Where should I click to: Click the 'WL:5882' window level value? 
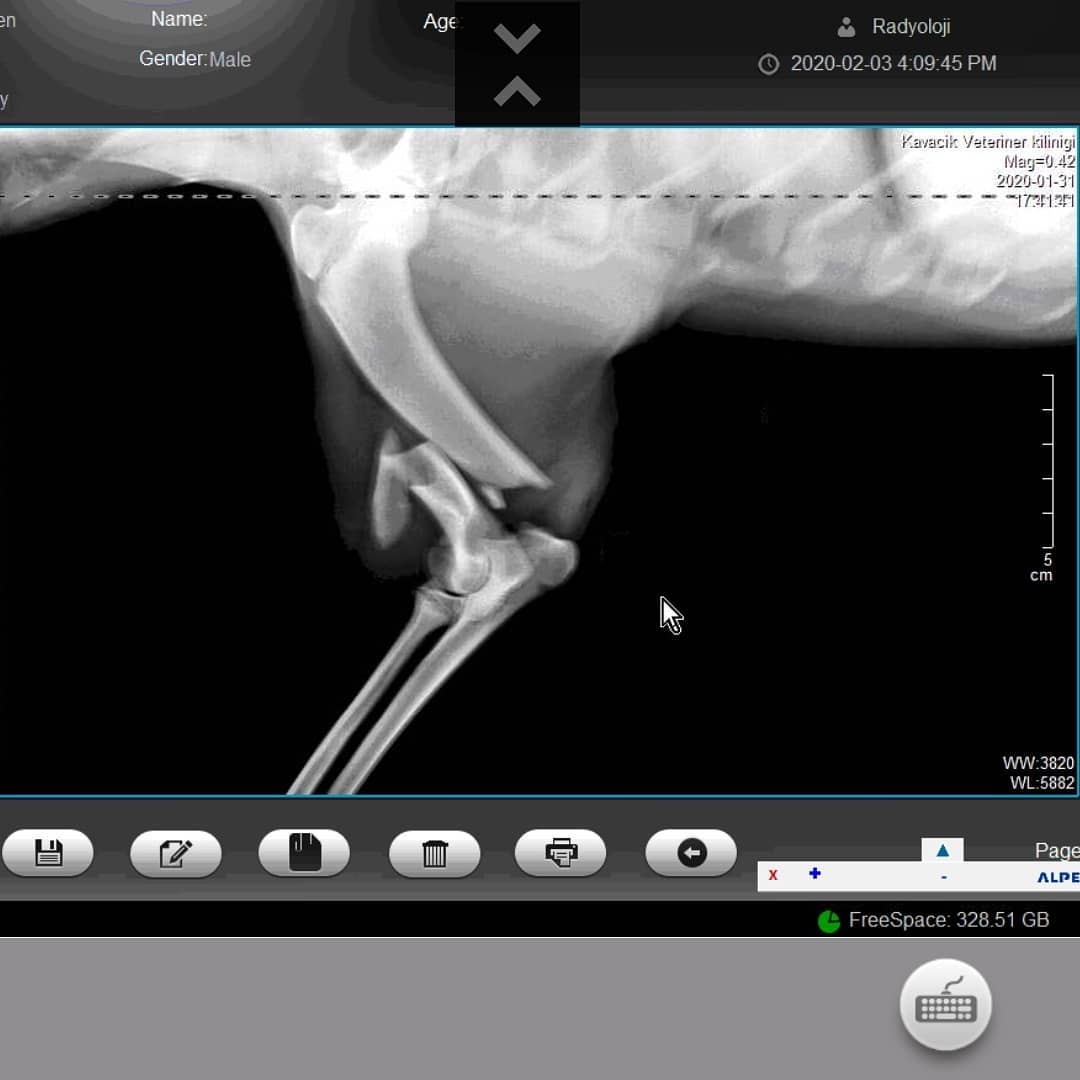coord(1041,782)
